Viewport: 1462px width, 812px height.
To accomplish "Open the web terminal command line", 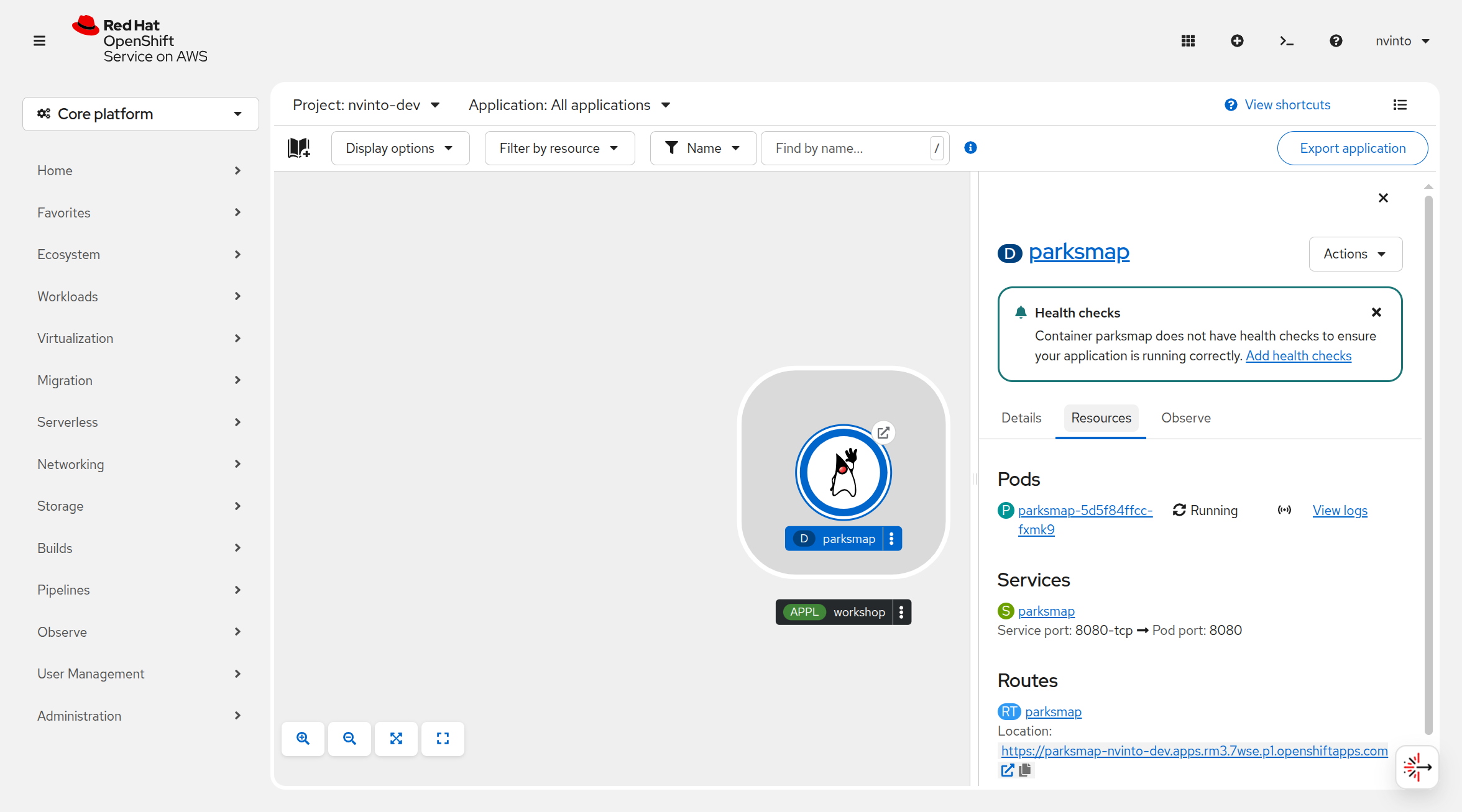I will [1287, 41].
